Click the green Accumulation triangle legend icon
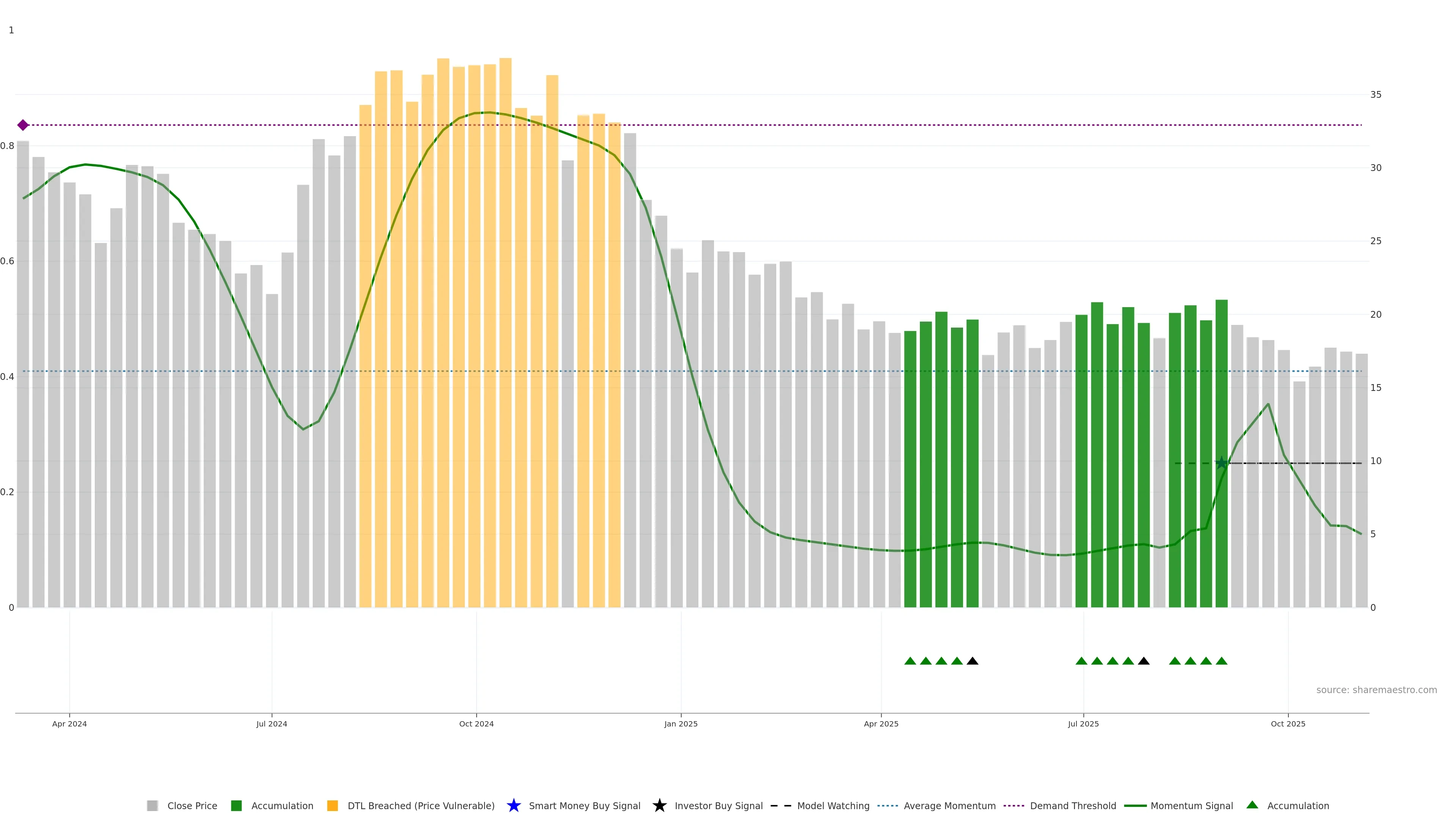Viewport: 1456px width, 819px height. [x=1252, y=805]
